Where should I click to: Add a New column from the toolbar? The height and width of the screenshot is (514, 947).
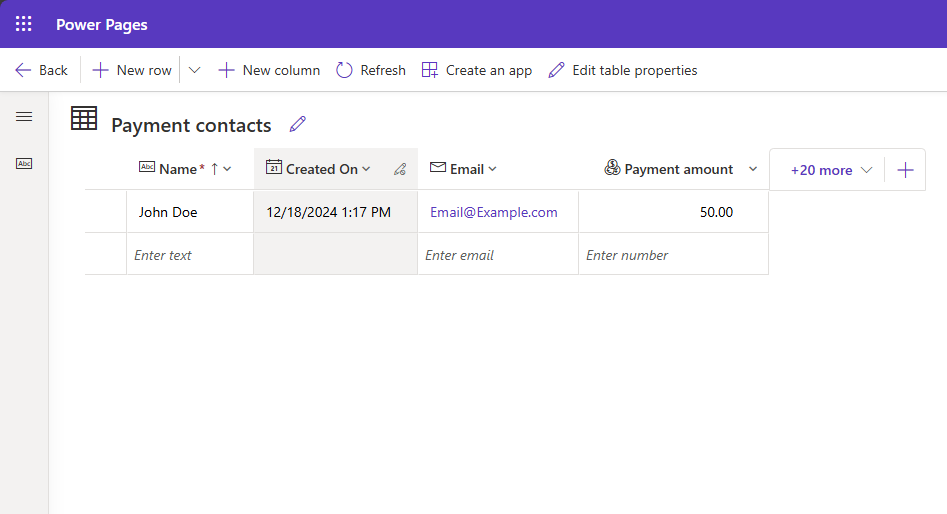[x=269, y=70]
